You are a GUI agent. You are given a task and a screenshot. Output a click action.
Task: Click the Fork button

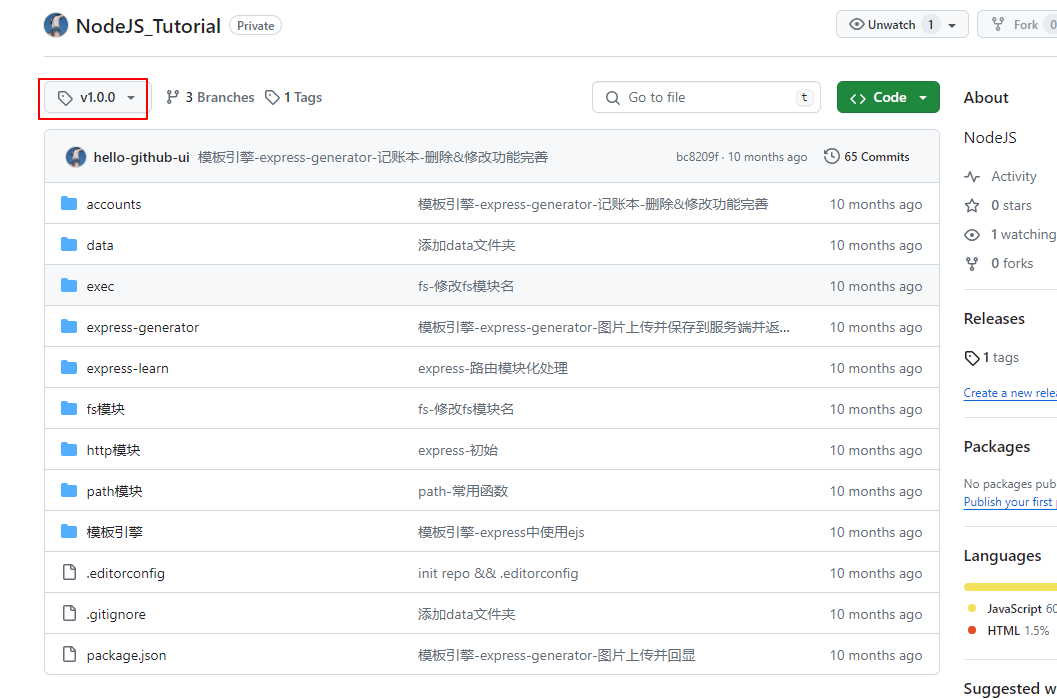coord(1017,24)
